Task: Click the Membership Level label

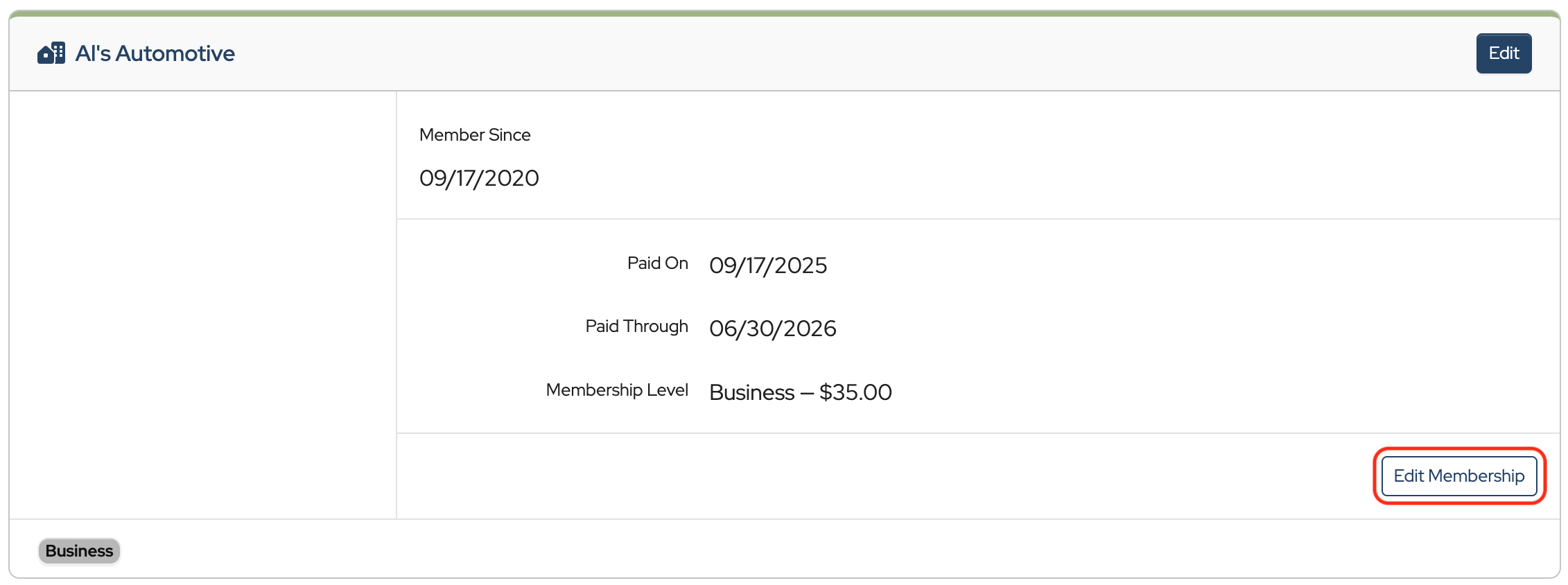Action: click(x=617, y=390)
